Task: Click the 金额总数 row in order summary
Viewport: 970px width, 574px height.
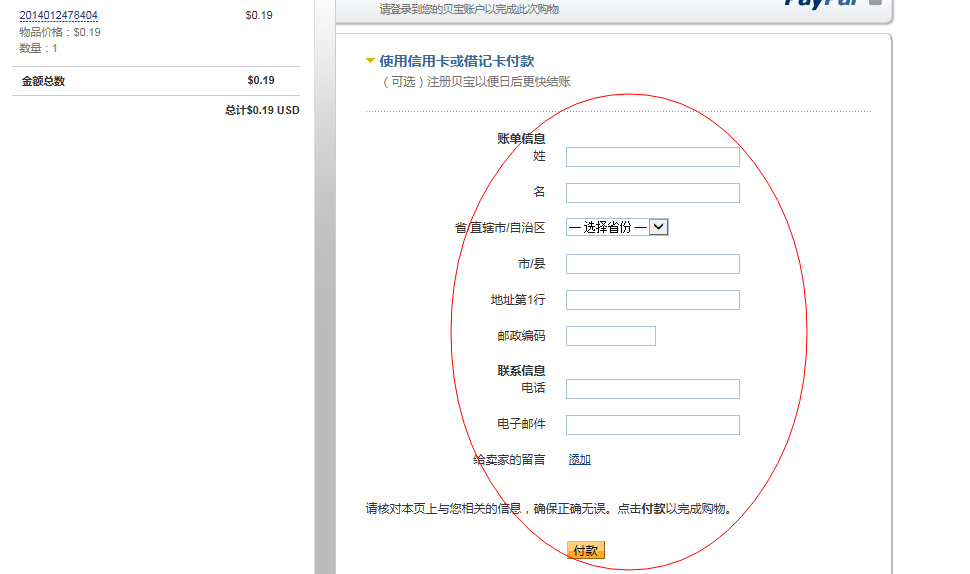Action: (43, 81)
